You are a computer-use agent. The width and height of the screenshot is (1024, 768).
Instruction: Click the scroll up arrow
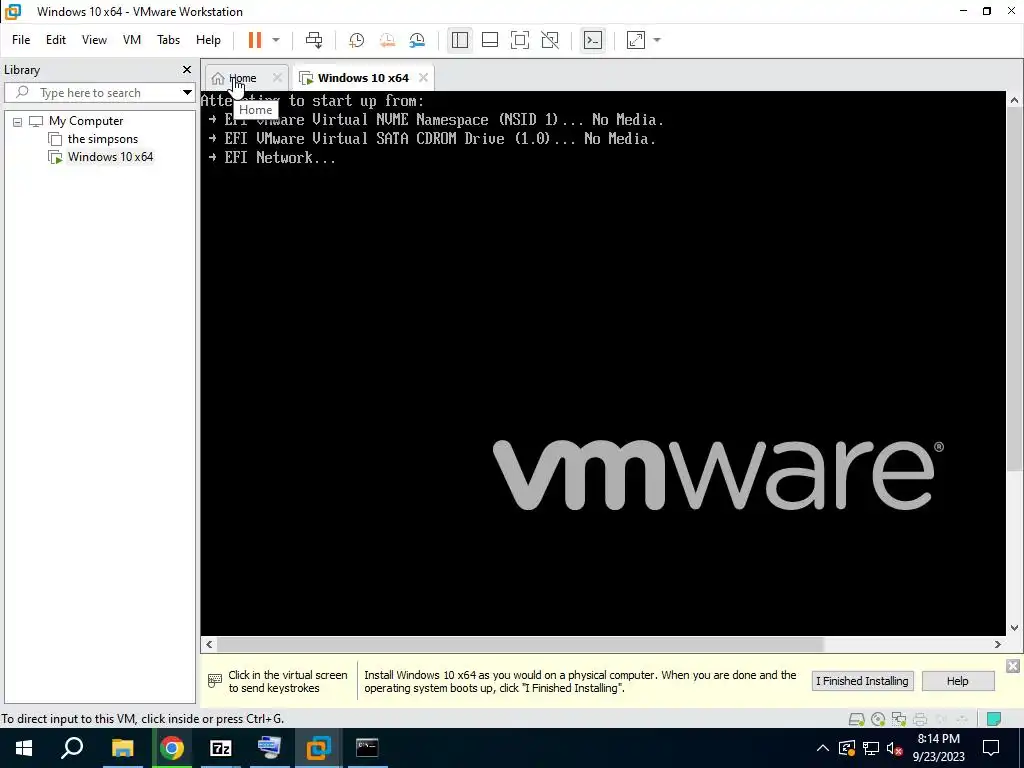[1014, 101]
